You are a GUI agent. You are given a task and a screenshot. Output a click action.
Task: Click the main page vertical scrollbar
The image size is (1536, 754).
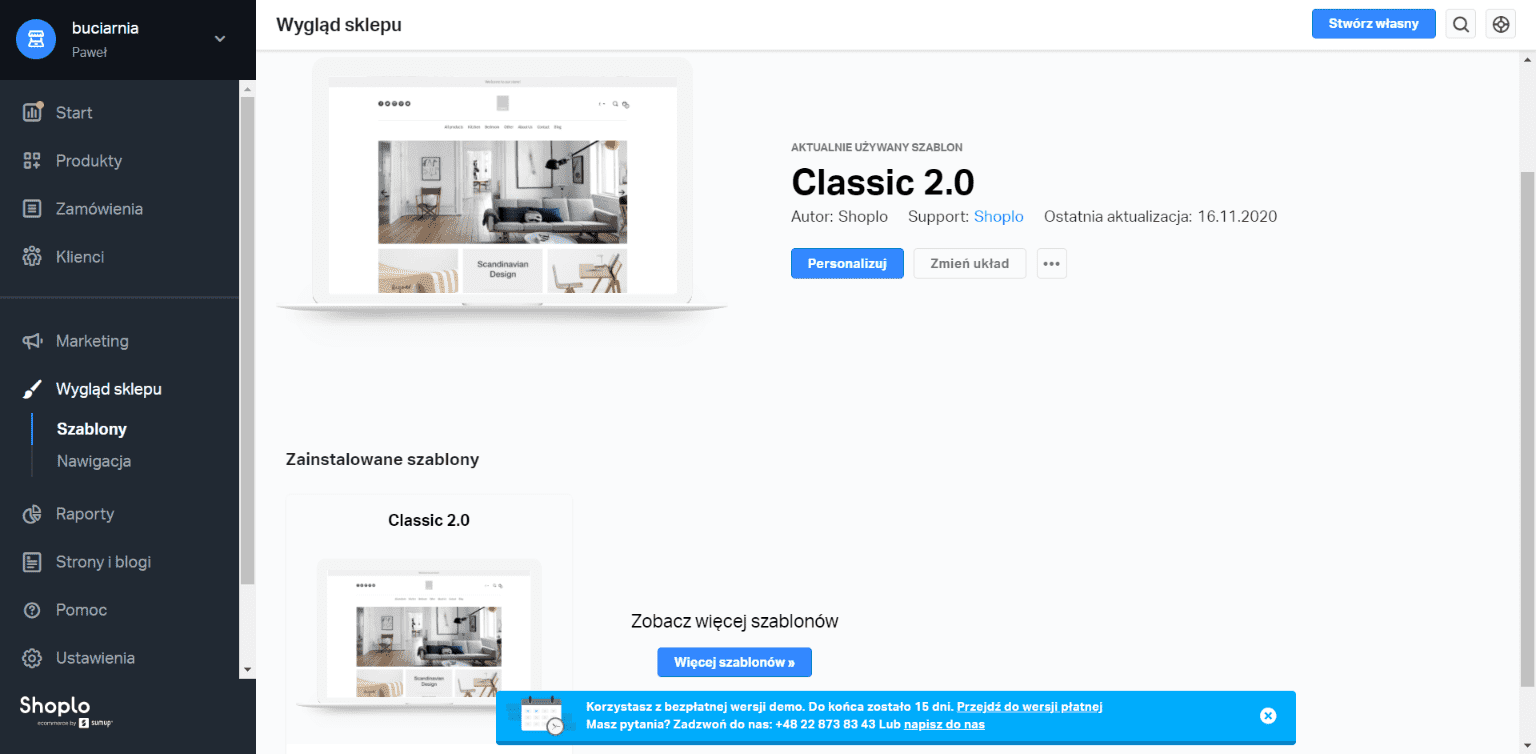[1527, 430]
